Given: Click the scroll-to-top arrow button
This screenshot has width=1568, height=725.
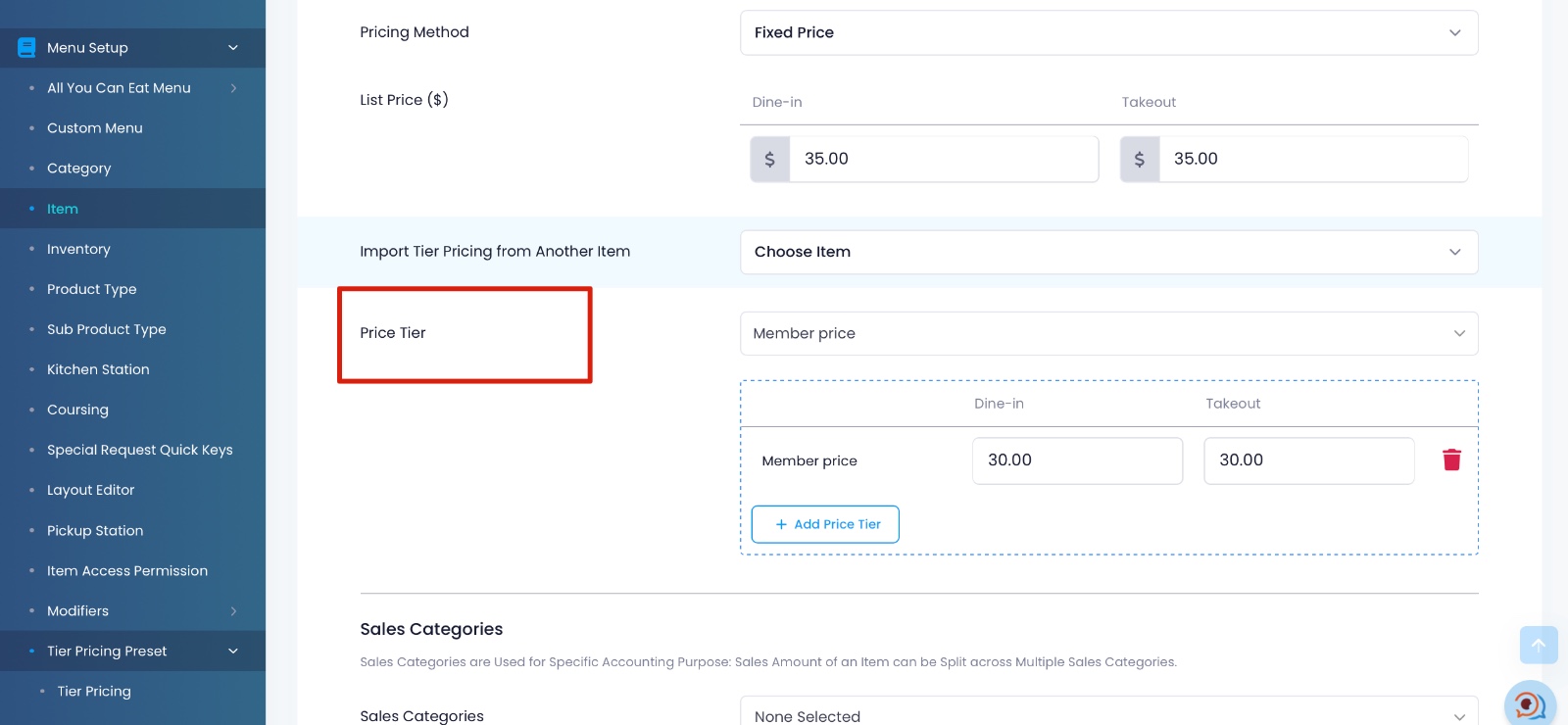Looking at the screenshot, I should pos(1538,645).
